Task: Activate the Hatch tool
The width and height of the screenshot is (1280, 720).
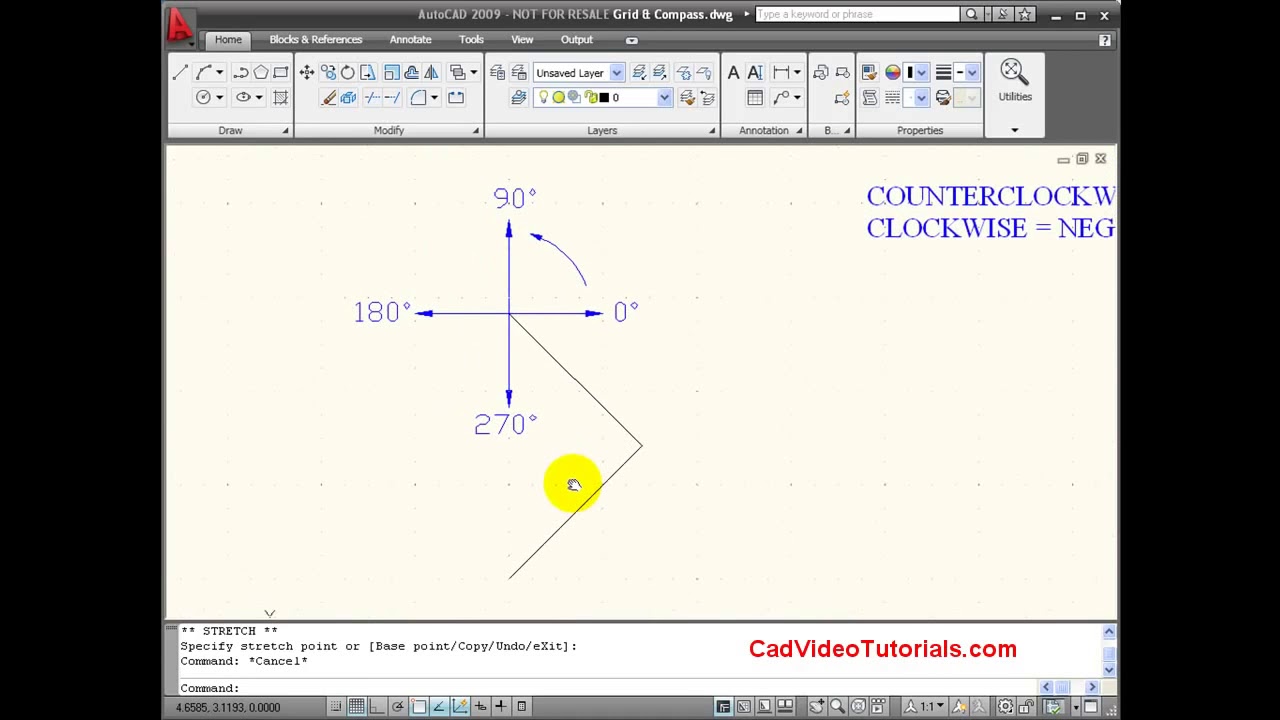Action: click(281, 96)
